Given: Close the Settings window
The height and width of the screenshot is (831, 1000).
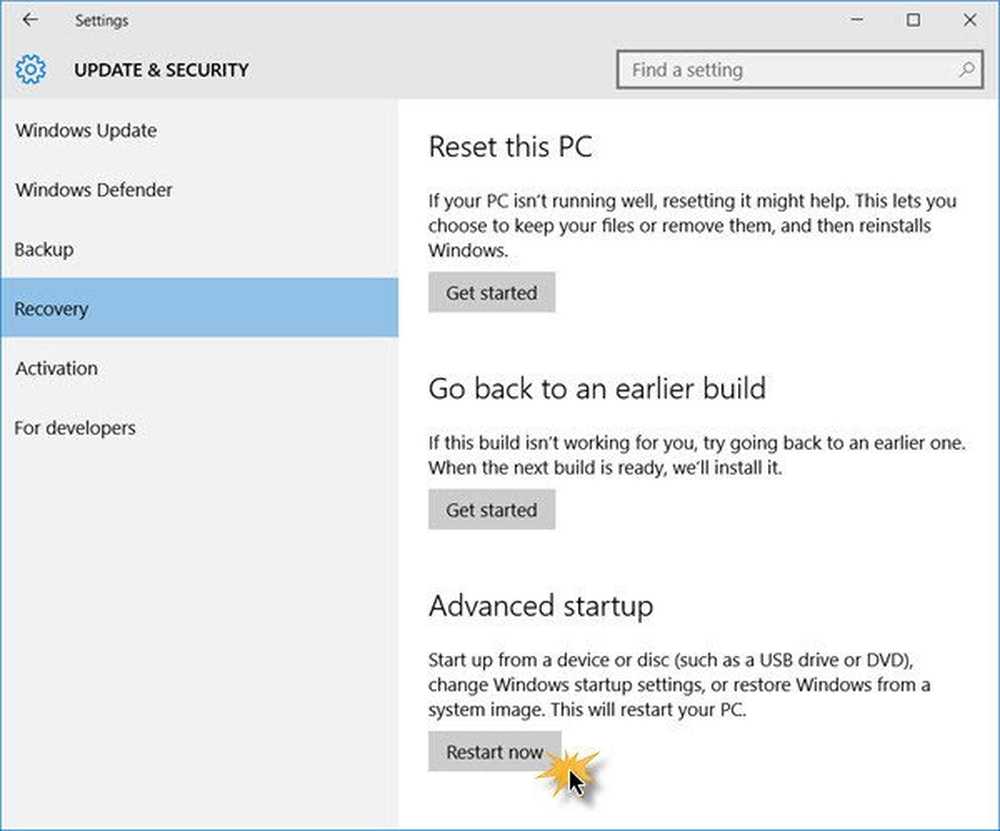Looking at the screenshot, I should click(x=969, y=20).
